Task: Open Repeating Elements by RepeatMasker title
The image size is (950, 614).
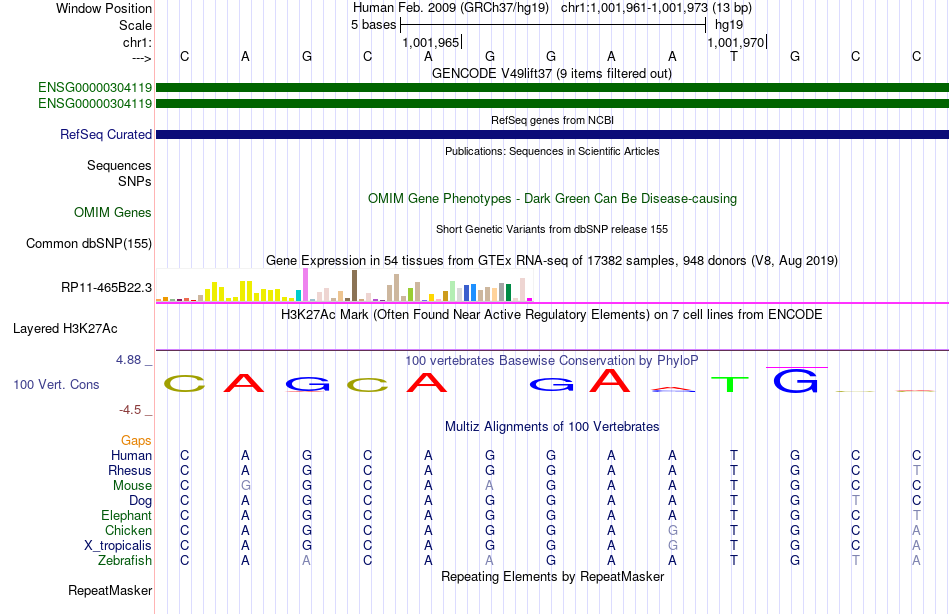Action: (552, 576)
